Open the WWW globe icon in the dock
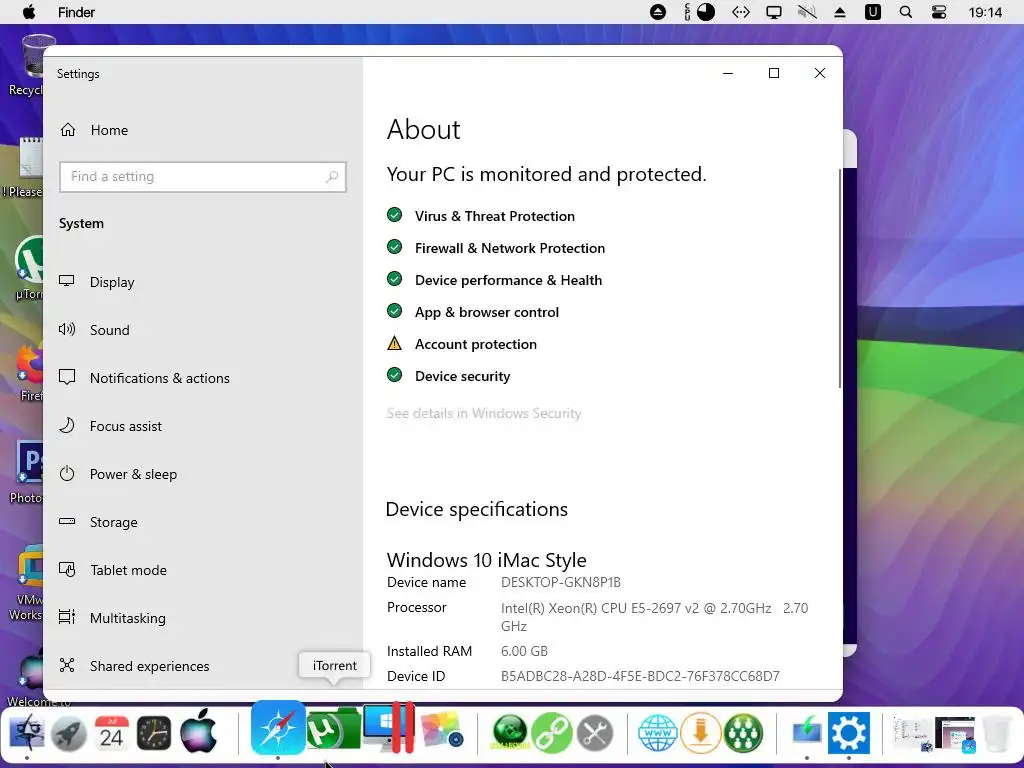Image resolution: width=1024 pixels, height=768 pixels. pos(658,733)
